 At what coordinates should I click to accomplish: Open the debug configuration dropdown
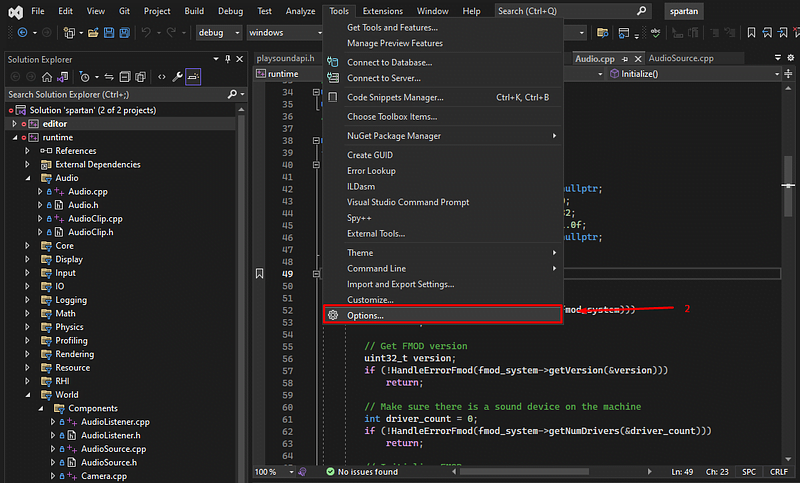click(218, 32)
